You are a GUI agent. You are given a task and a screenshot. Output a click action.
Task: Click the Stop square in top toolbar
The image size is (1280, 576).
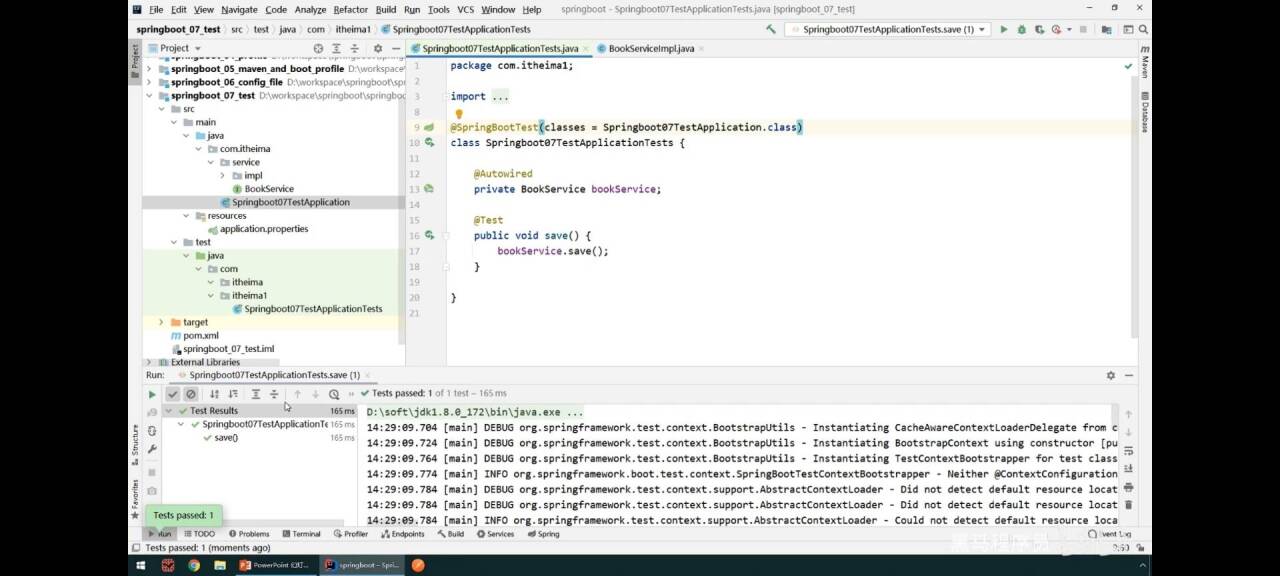click(x=1083, y=29)
